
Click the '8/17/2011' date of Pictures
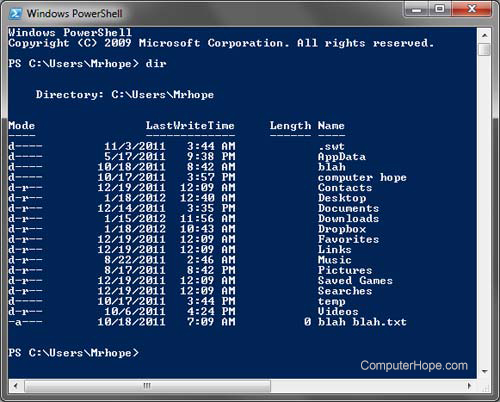135,270
